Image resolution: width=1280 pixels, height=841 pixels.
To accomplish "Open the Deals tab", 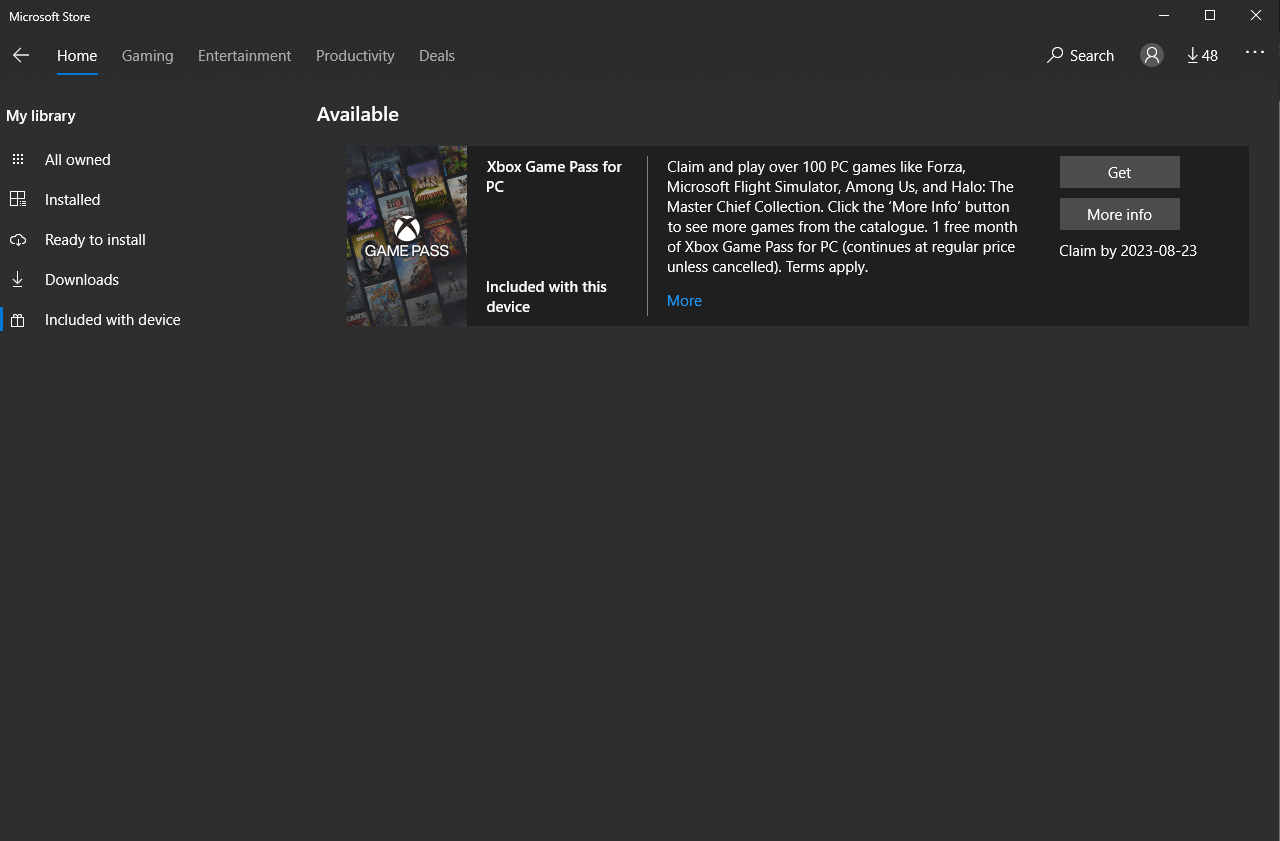I will 437,55.
